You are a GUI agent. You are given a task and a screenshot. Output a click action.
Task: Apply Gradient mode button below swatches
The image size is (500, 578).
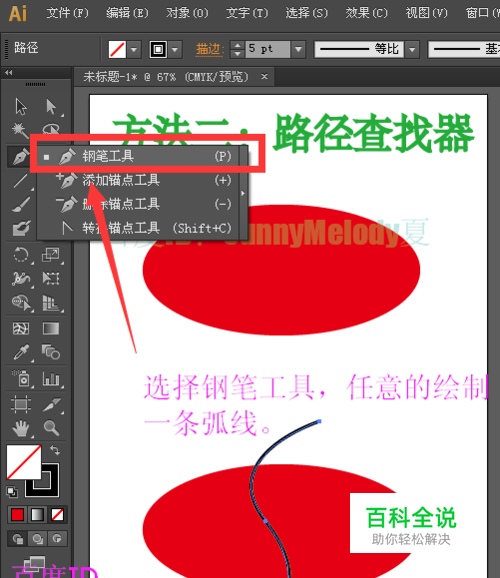(37, 515)
